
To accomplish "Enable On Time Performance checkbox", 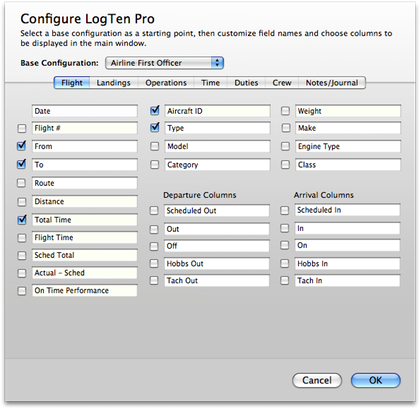I will 22,291.
